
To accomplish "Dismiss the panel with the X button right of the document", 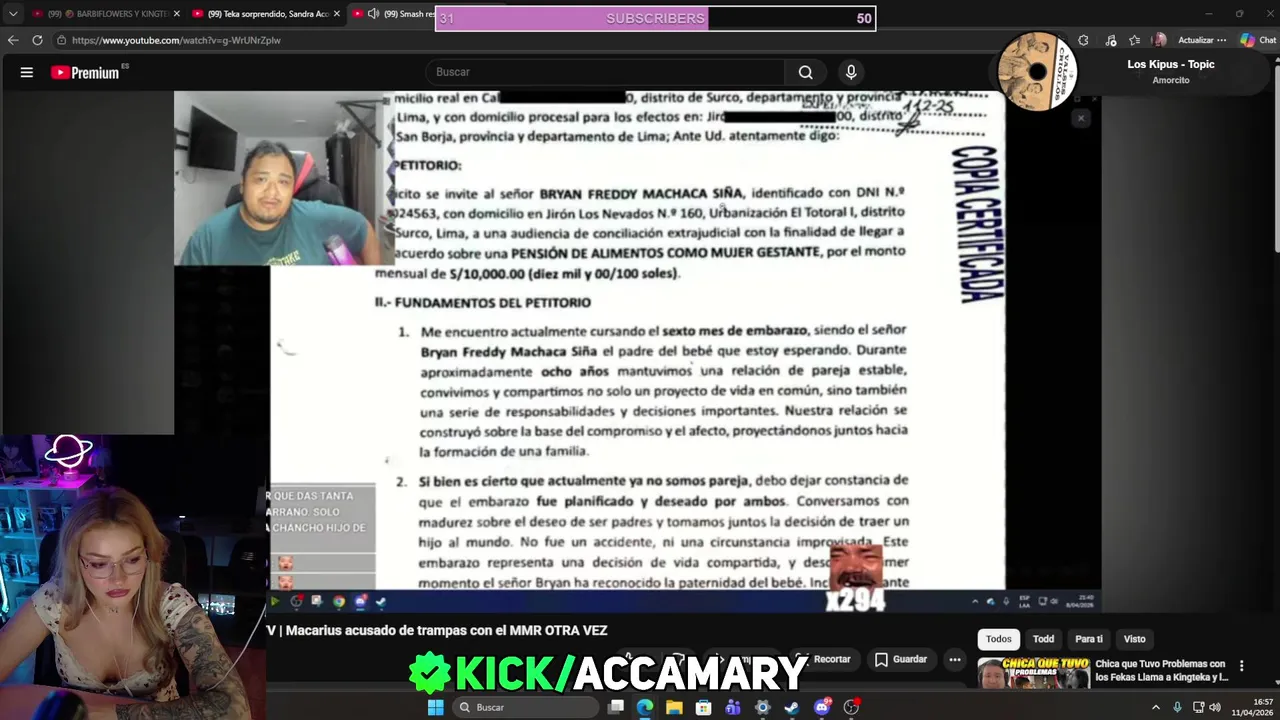I will tap(1080, 118).
